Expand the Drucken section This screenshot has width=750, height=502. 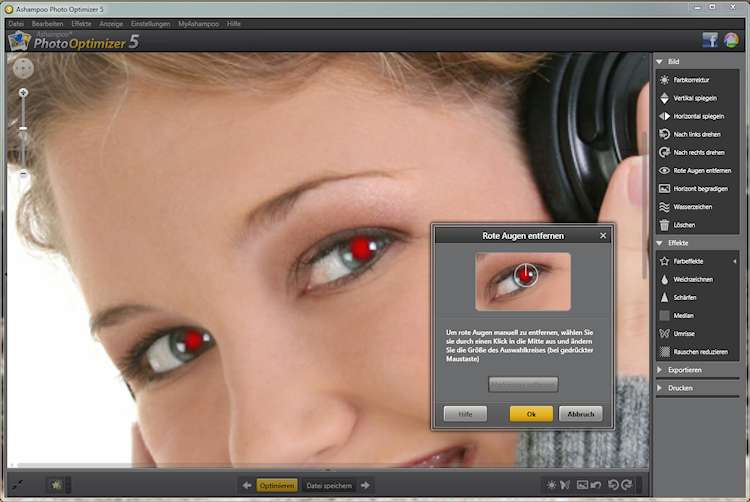click(660, 387)
